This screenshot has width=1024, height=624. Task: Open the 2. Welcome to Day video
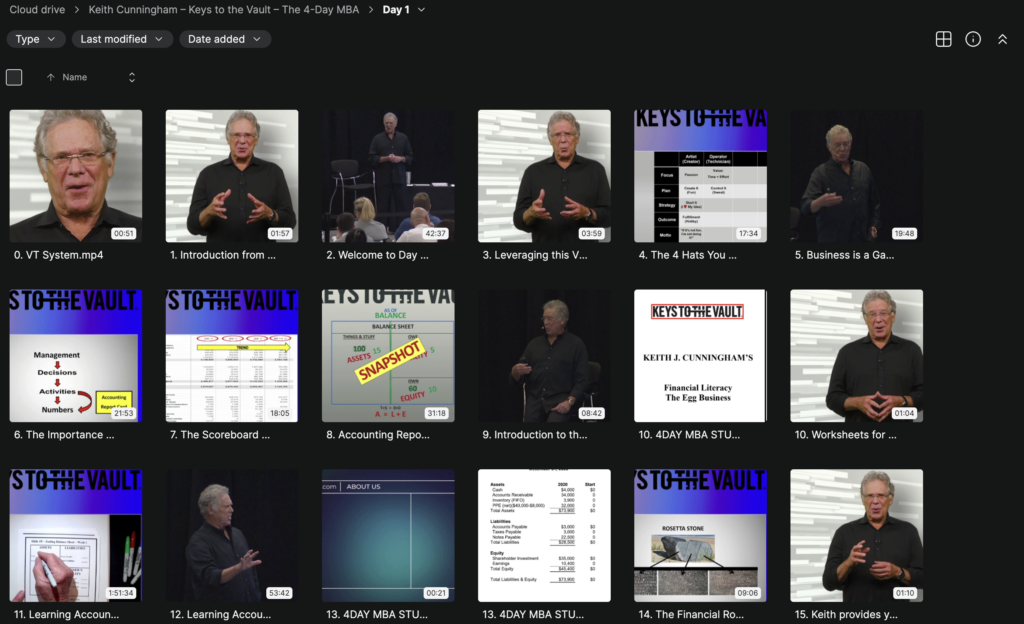pyautogui.click(x=388, y=176)
